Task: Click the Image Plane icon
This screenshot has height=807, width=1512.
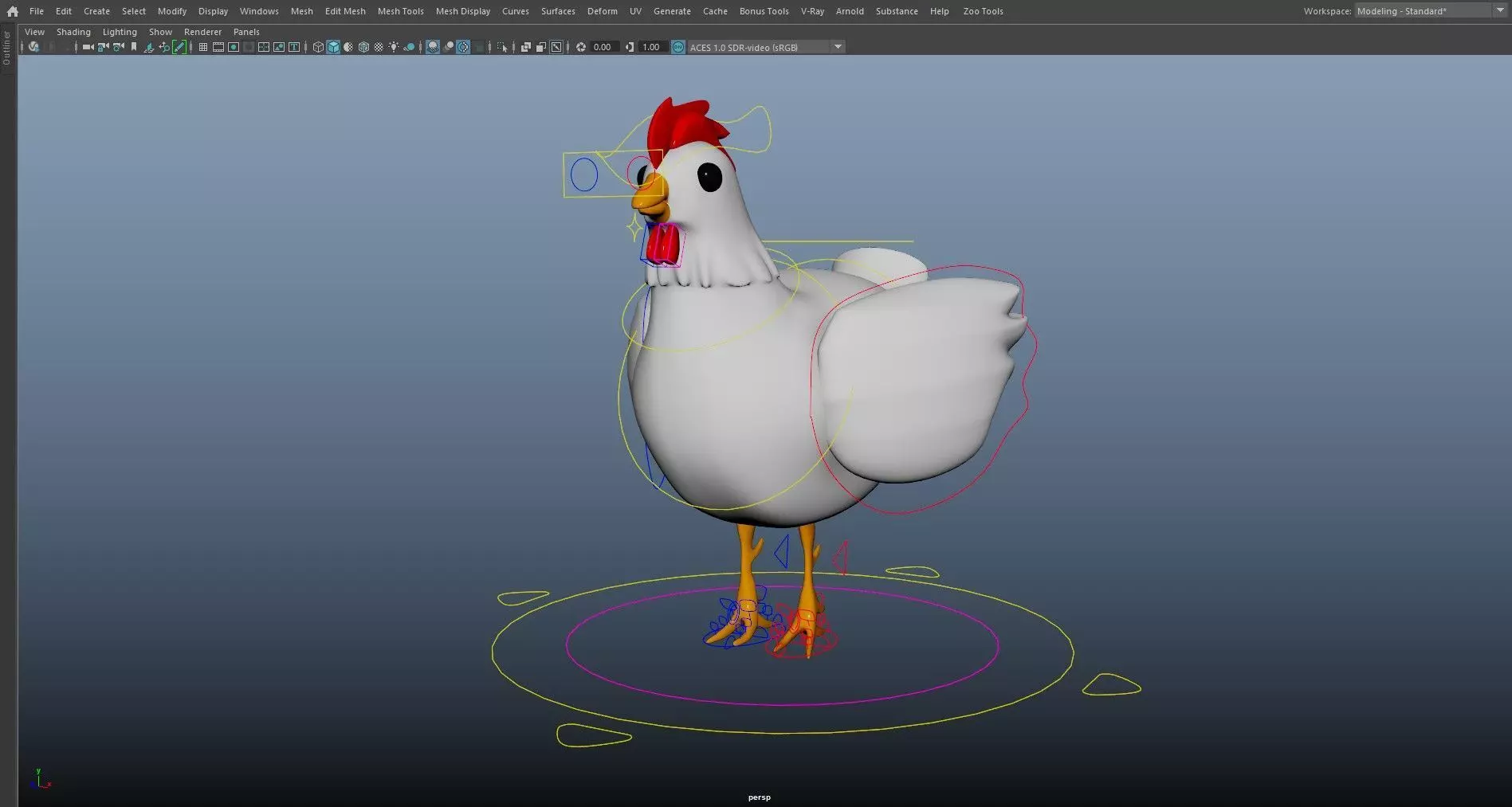Action: 148,47
